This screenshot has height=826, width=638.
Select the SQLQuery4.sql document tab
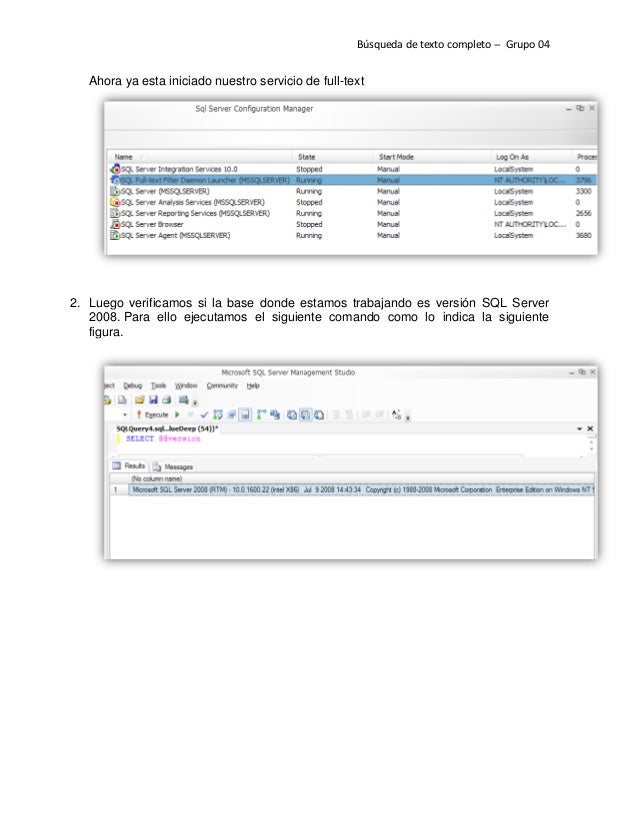pyautogui.click(x=167, y=429)
